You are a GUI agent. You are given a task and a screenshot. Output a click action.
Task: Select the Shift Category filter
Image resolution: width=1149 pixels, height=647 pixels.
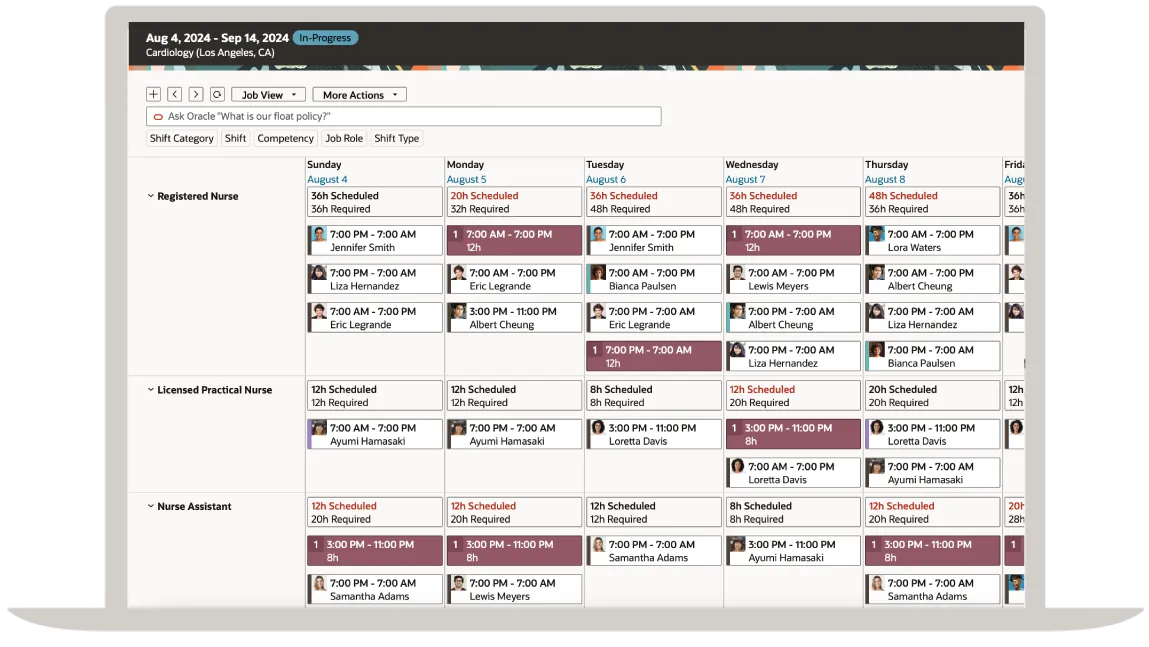click(182, 138)
